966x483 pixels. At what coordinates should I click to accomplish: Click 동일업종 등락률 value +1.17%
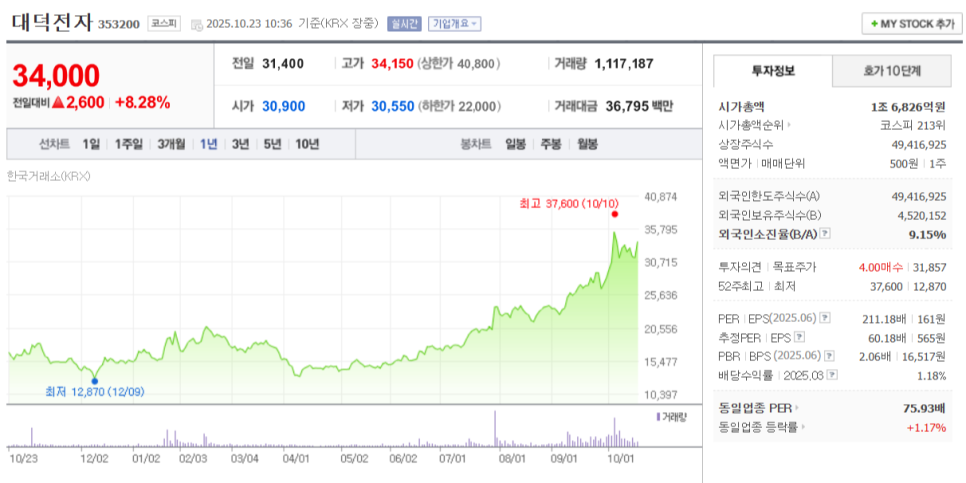click(926, 426)
